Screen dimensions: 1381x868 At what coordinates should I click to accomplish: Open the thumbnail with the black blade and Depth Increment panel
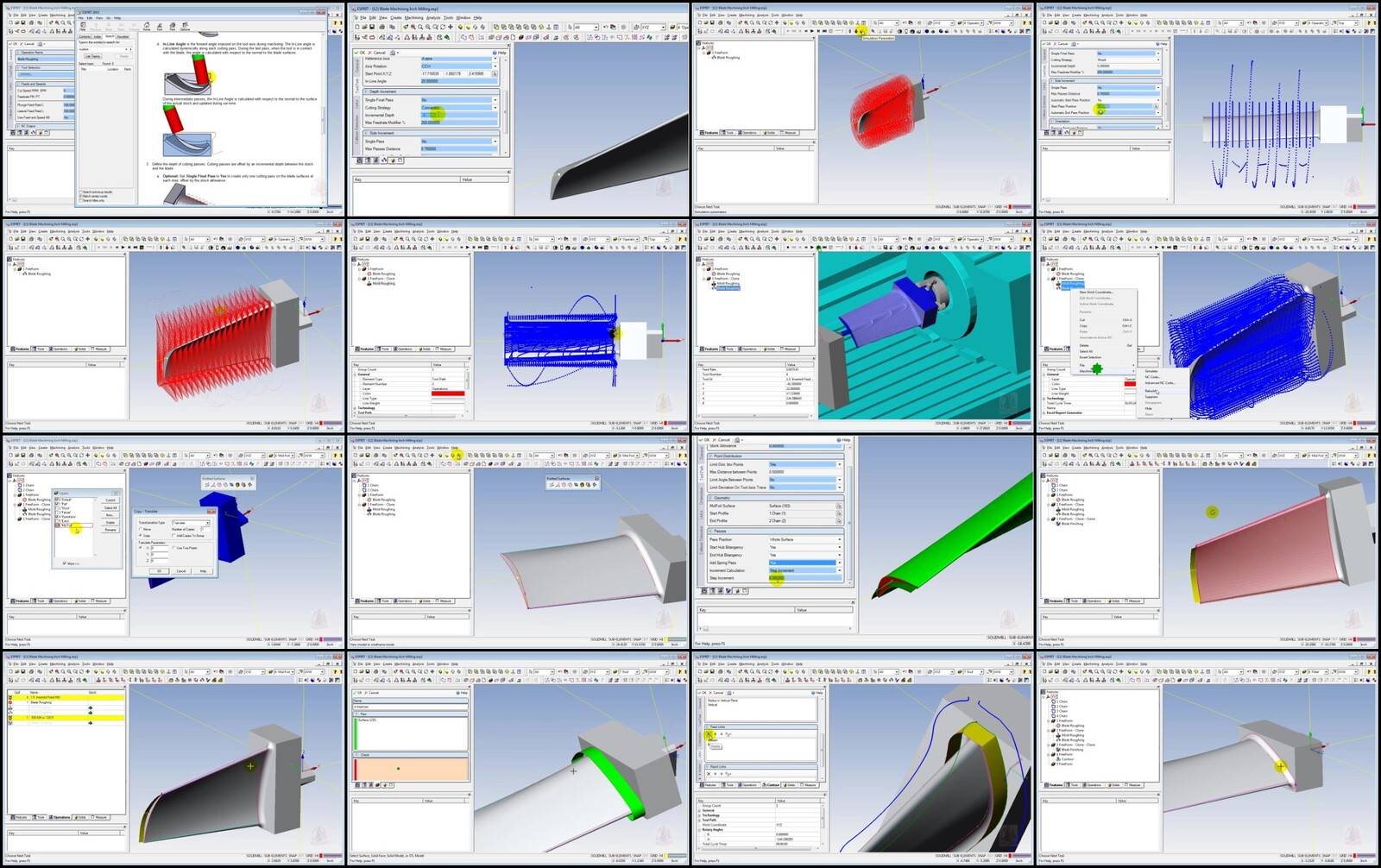coord(519,109)
